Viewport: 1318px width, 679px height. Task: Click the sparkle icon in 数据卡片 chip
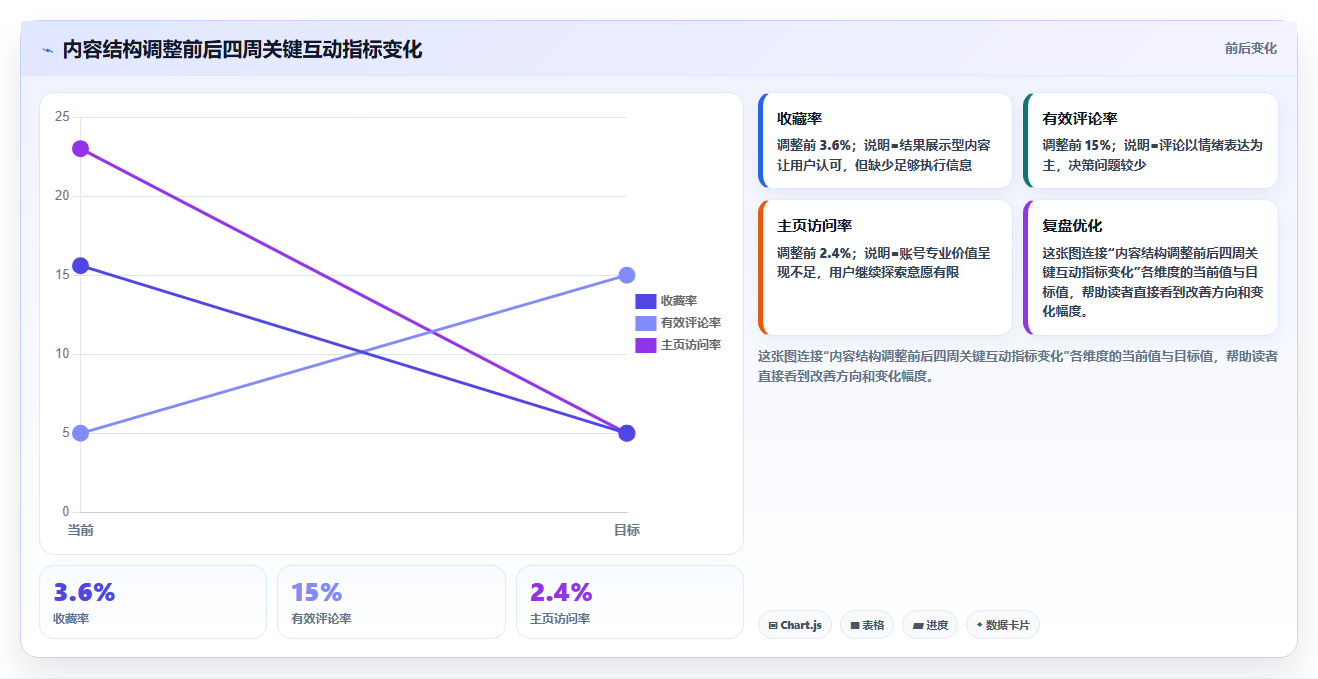click(x=980, y=625)
